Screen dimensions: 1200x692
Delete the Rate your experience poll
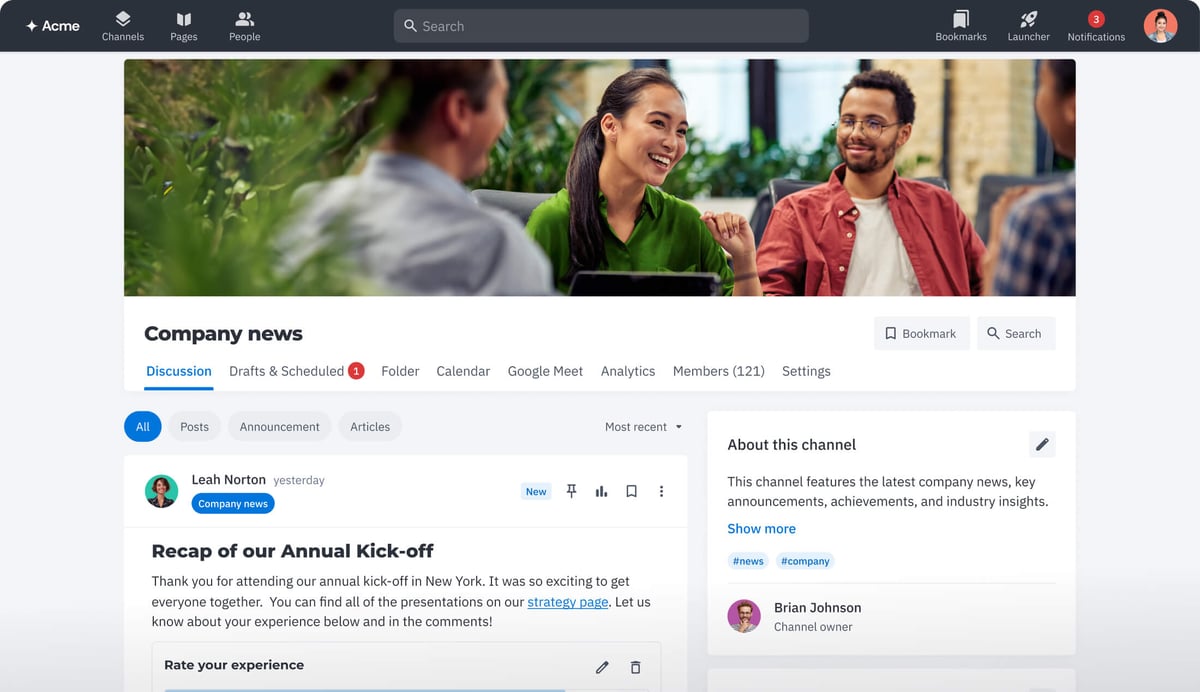(x=635, y=667)
